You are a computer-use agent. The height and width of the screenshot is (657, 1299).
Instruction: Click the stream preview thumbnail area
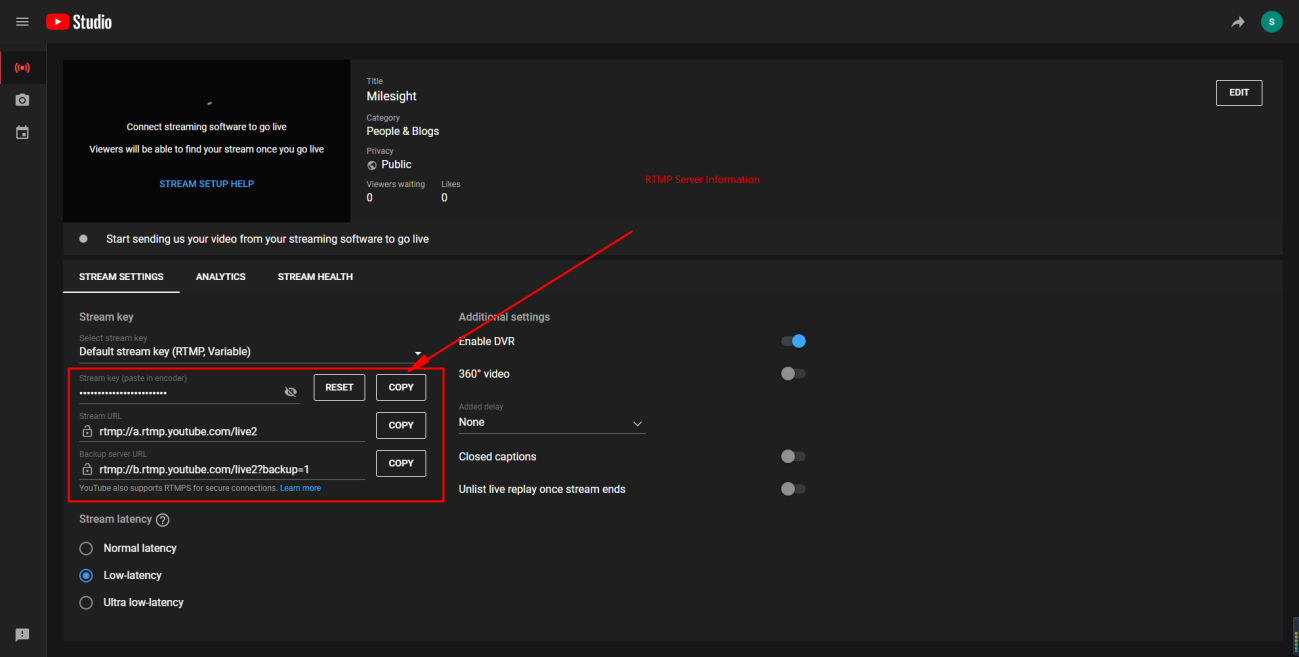(x=206, y=141)
